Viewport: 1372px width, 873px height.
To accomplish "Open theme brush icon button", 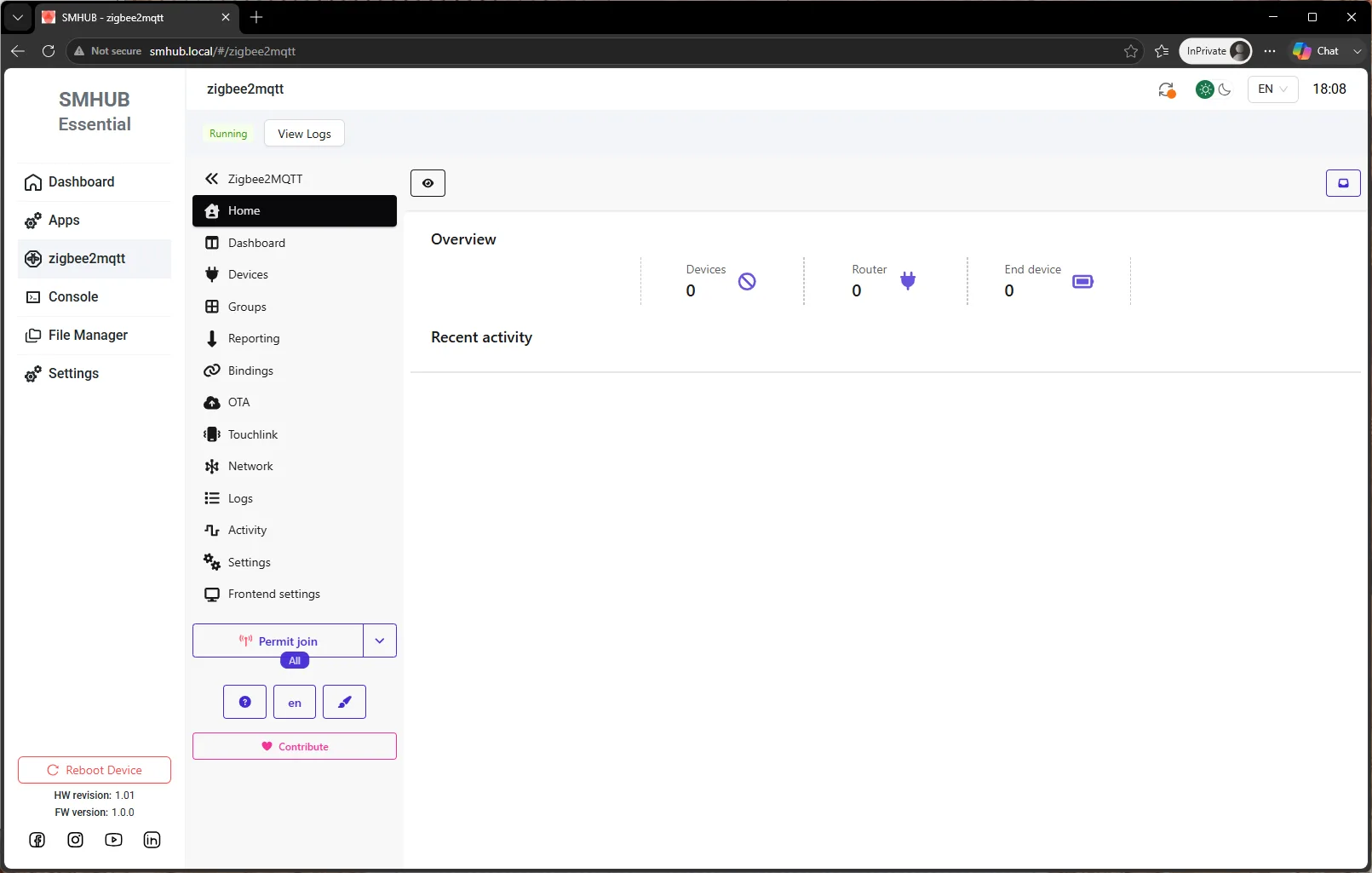I will pos(345,702).
